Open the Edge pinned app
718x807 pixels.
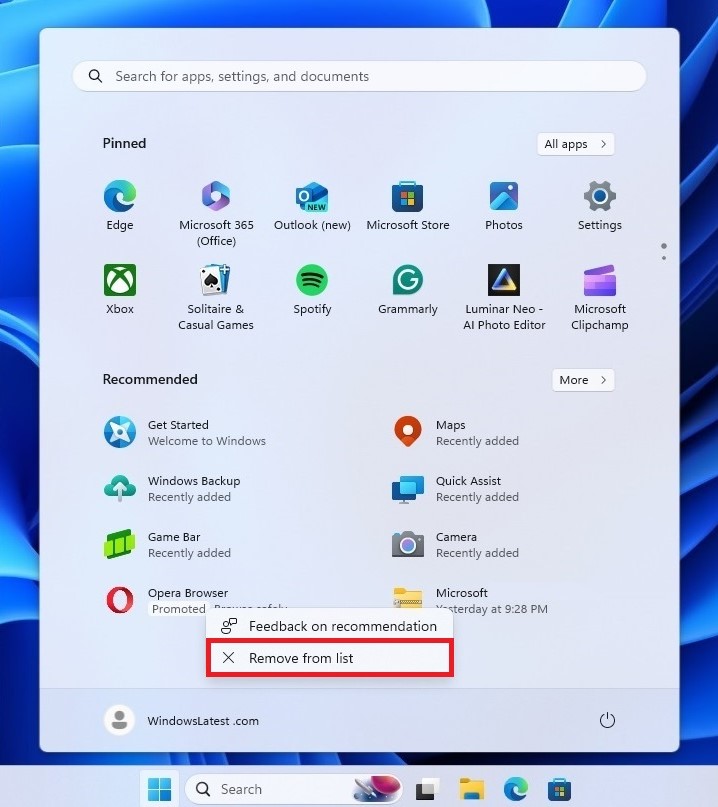point(120,206)
